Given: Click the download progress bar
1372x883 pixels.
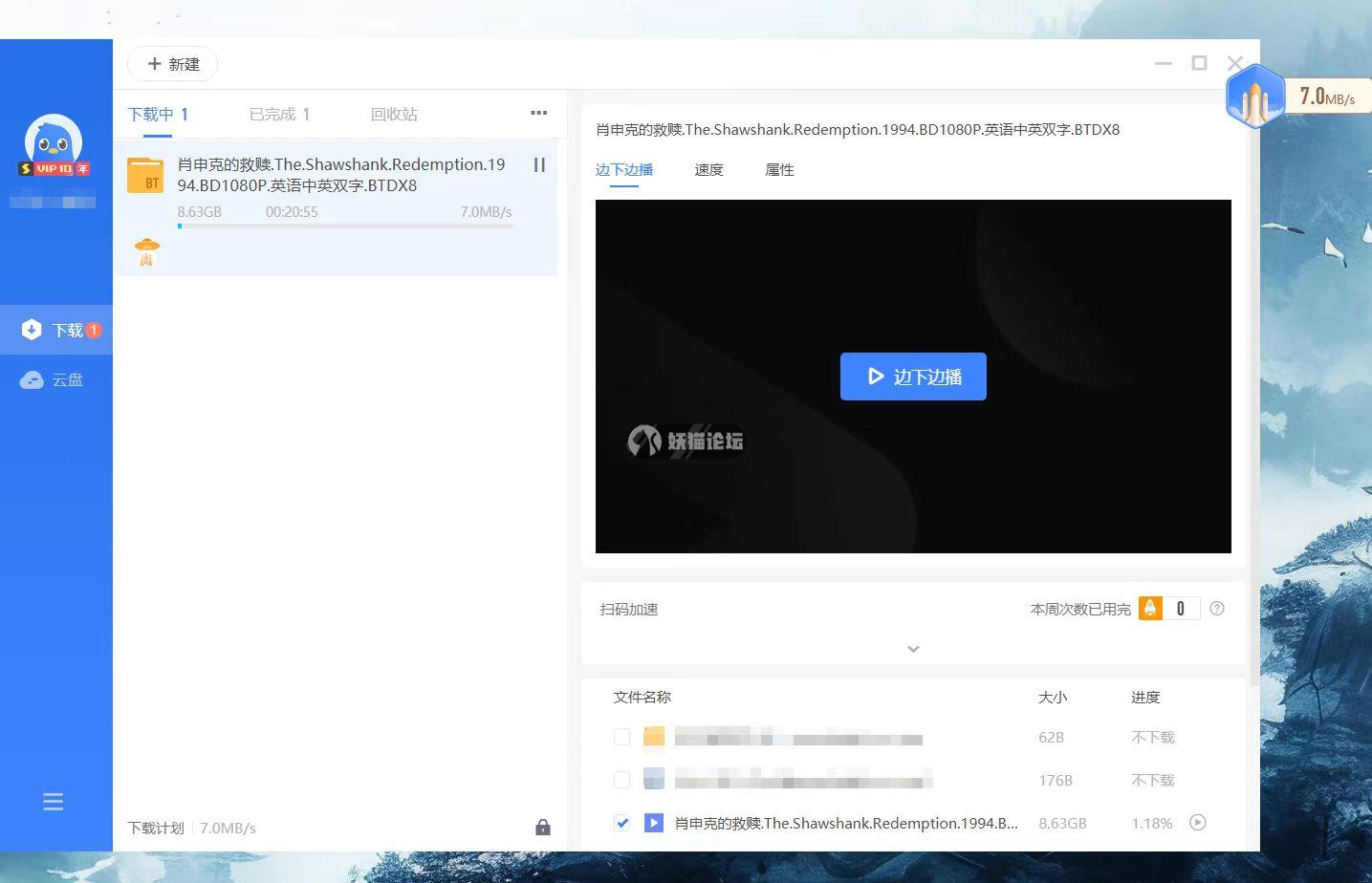Looking at the screenshot, I should click(x=345, y=226).
